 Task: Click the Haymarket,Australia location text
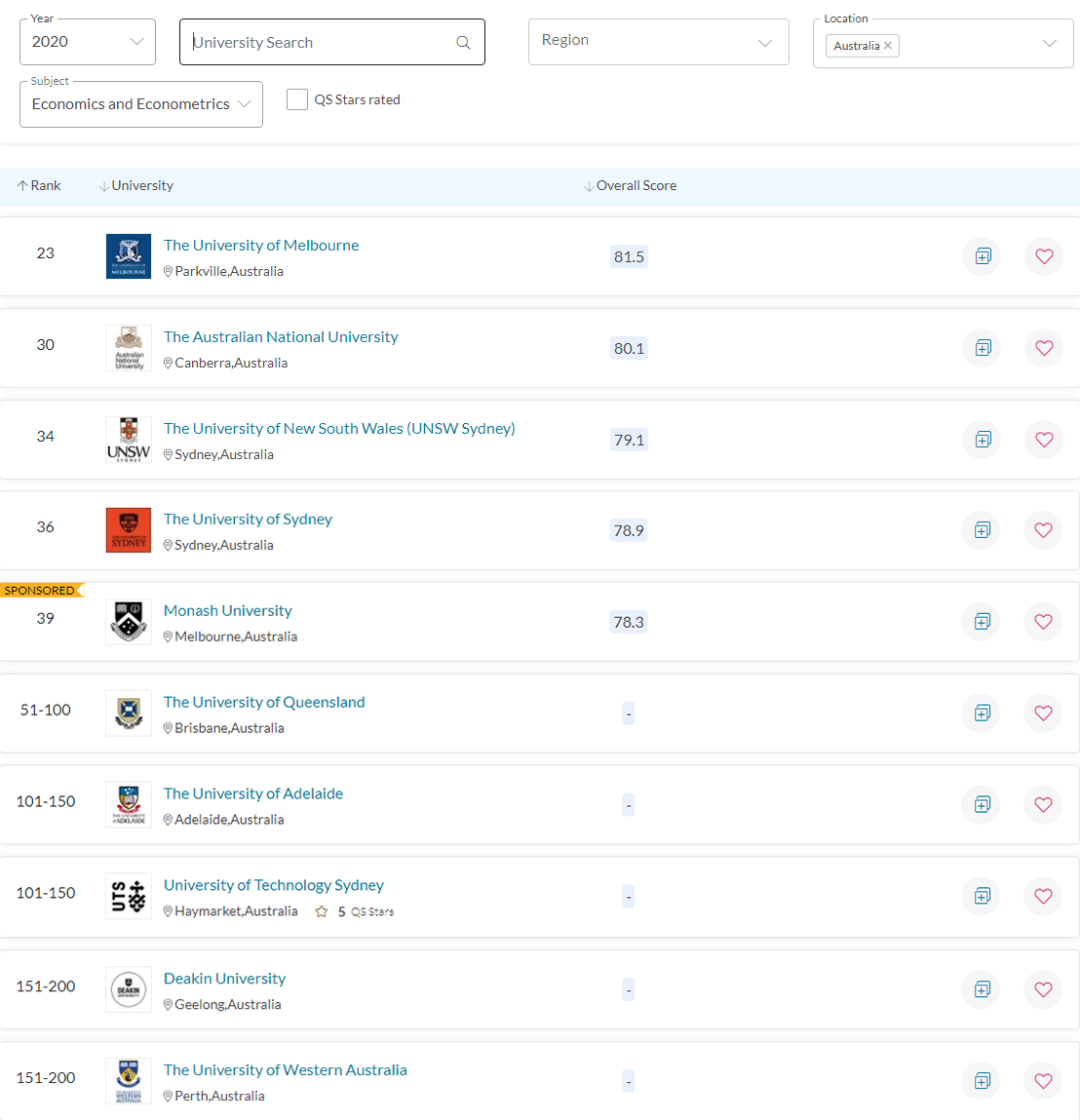[236, 911]
